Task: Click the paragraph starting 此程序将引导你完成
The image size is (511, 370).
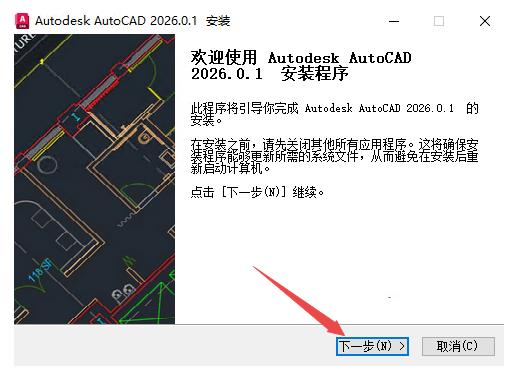Action: 335,114
